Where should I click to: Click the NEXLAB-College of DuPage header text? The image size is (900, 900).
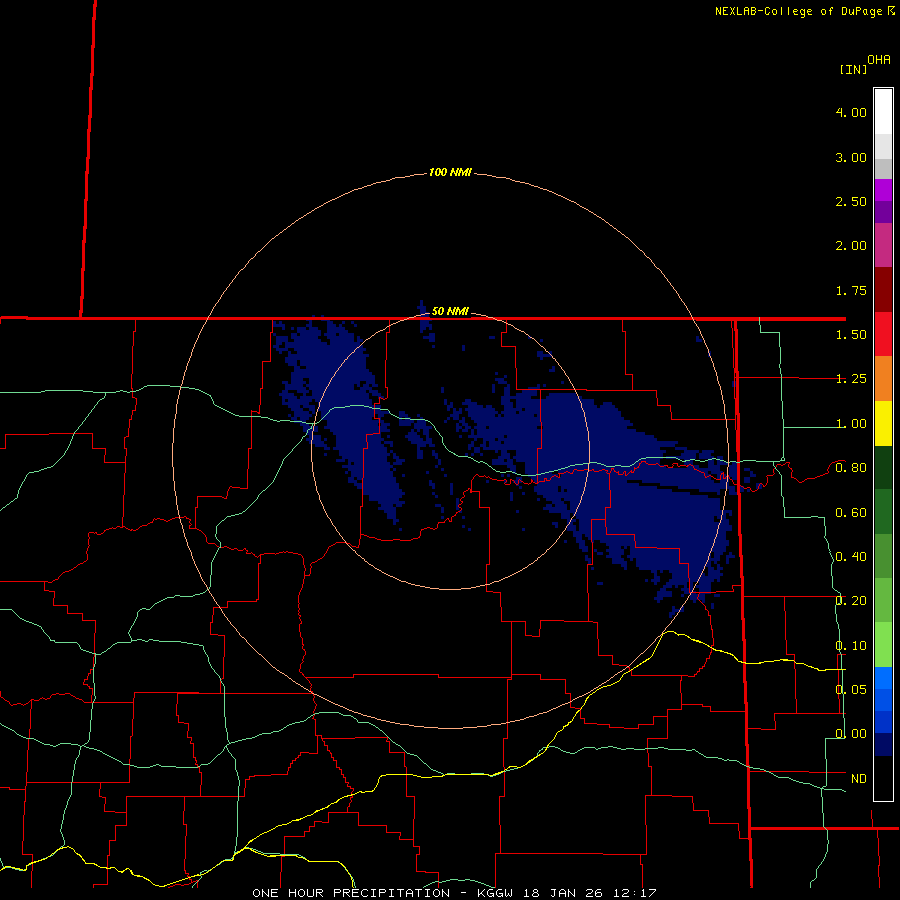click(798, 11)
